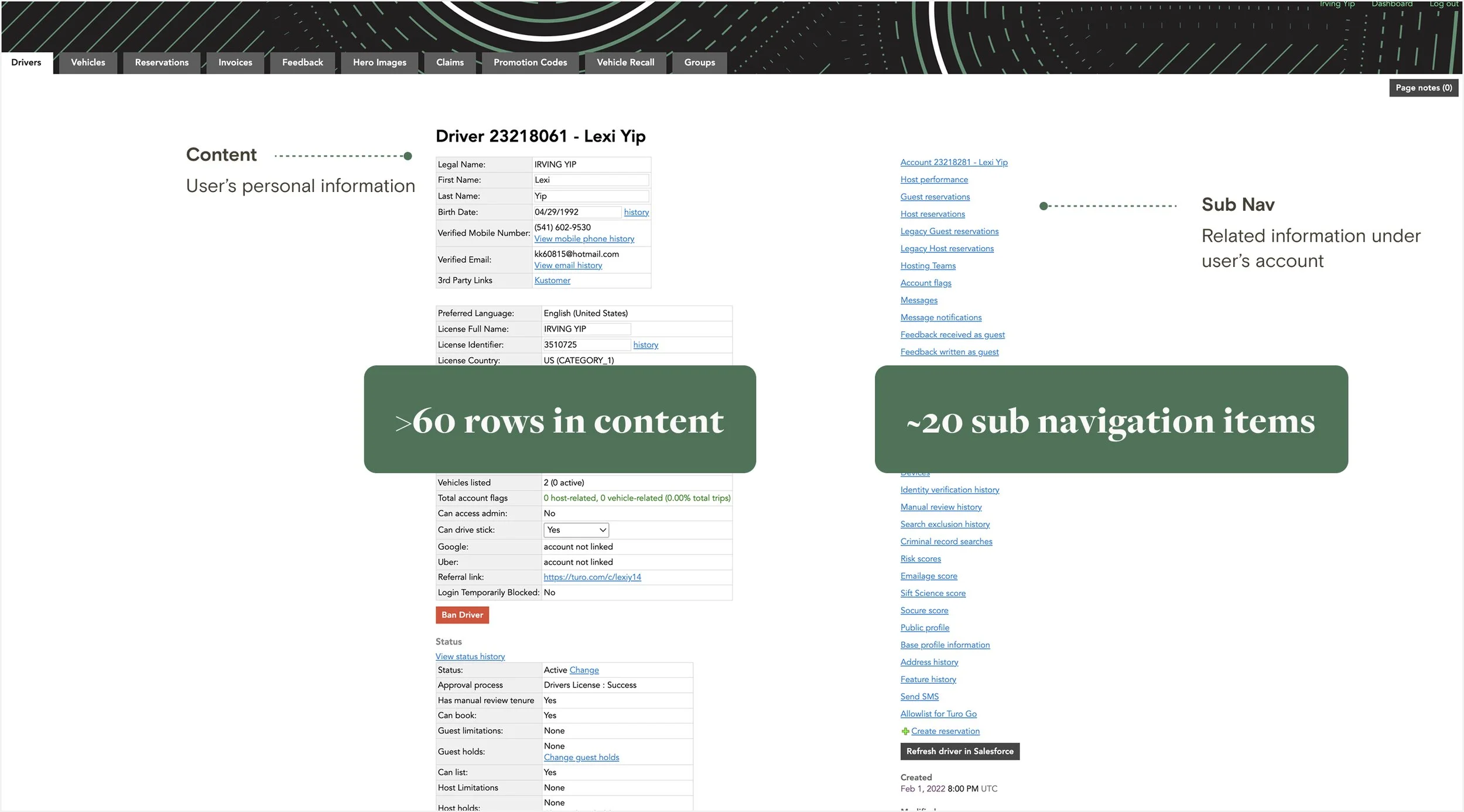Open View email history link
This screenshot has height=812, width=1464.
point(567,265)
